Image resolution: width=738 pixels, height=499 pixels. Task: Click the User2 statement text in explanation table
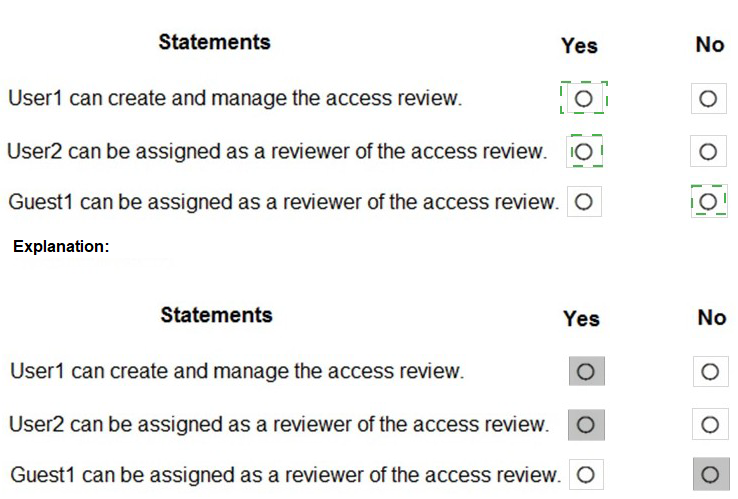point(279,424)
